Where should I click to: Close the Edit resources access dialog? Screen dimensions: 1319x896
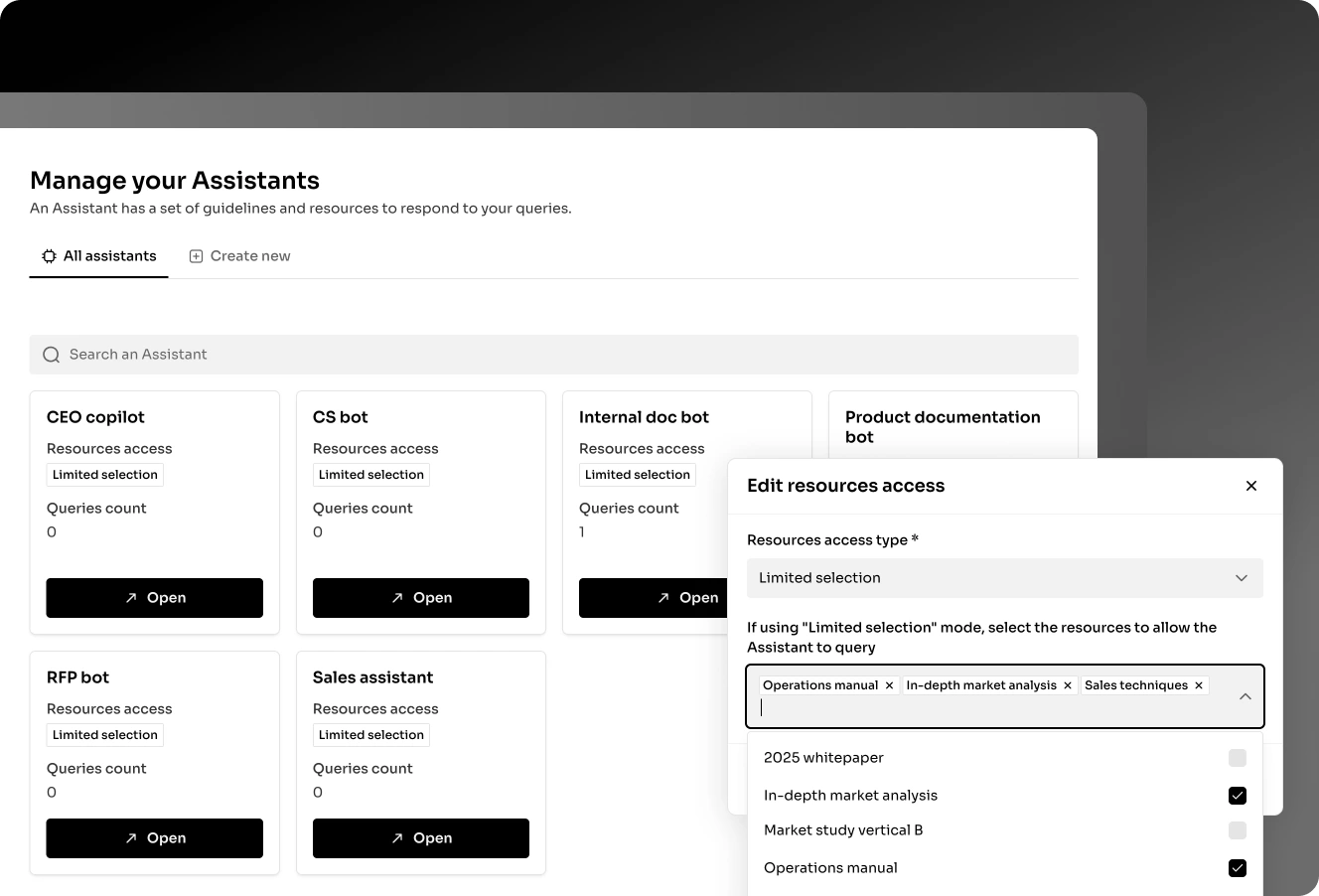tap(1251, 486)
